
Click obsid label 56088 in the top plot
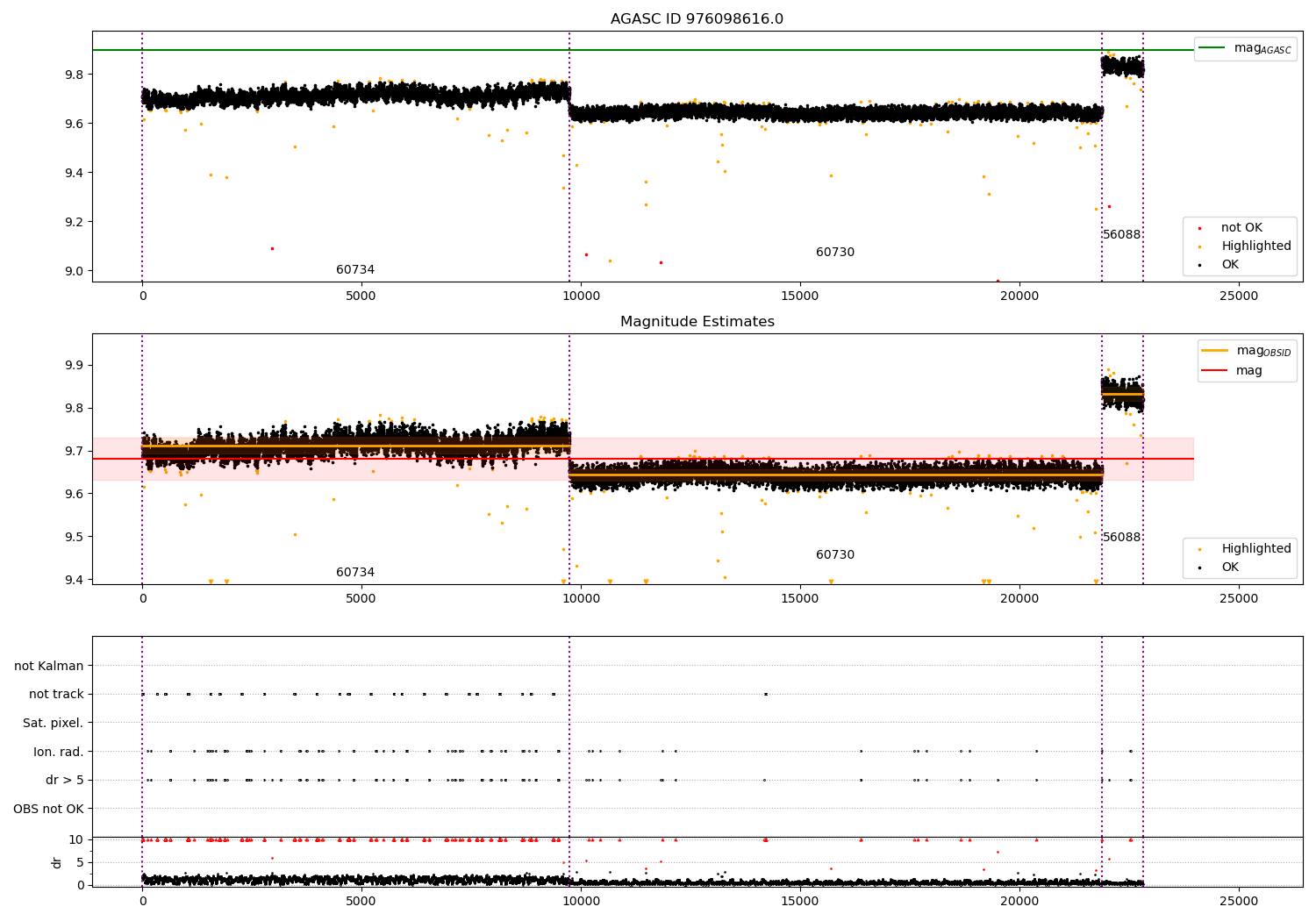[x=1122, y=235]
